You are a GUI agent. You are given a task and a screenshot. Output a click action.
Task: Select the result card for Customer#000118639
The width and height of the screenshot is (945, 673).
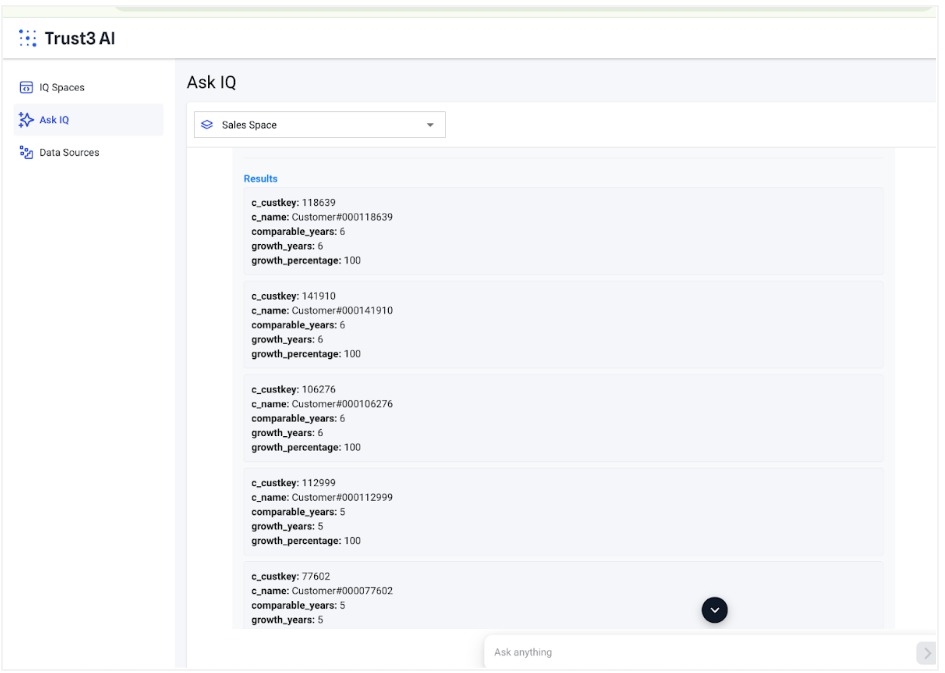(x=562, y=231)
